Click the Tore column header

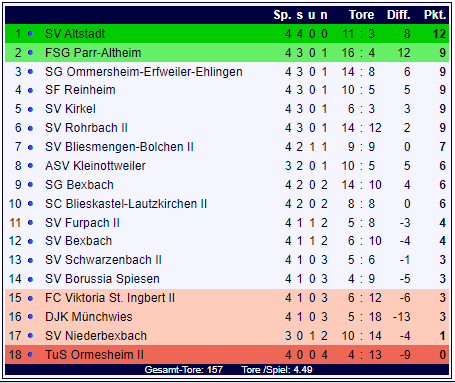361,15
